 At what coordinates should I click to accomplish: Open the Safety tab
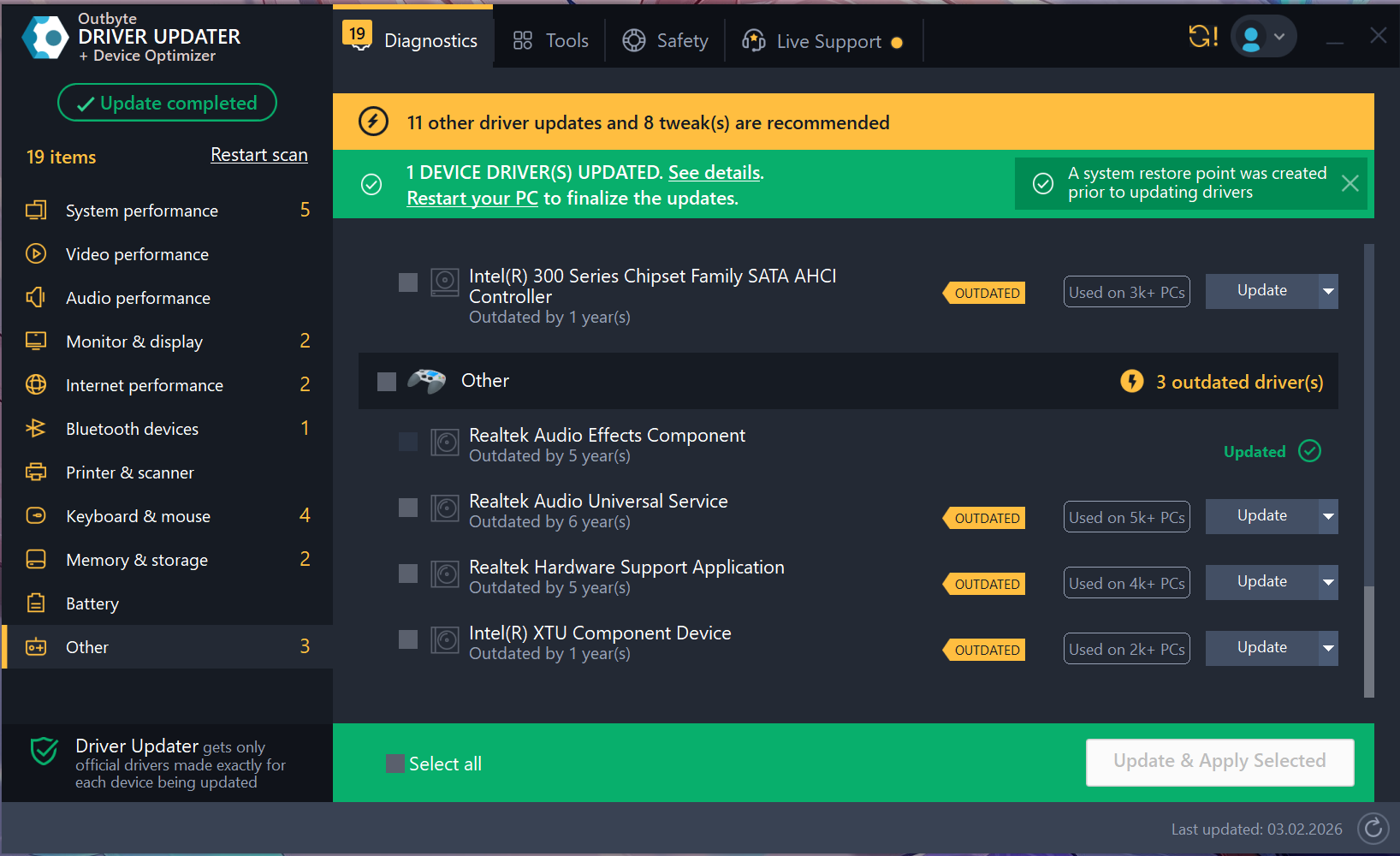tap(665, 41)
